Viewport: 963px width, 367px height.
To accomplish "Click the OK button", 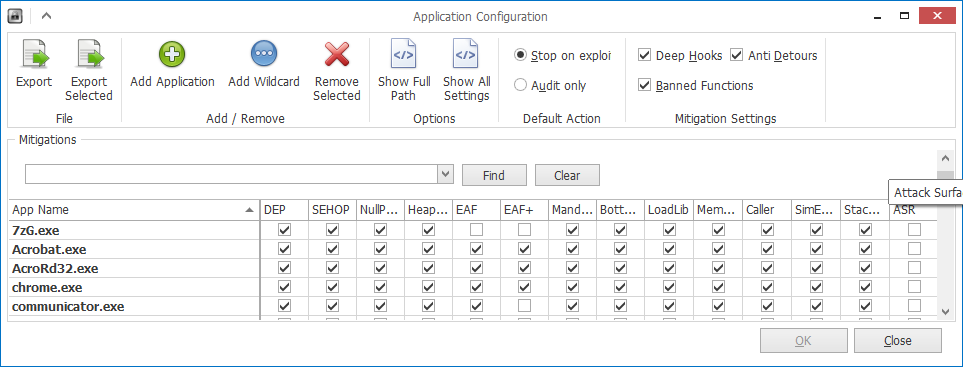I will click(803, 341).
